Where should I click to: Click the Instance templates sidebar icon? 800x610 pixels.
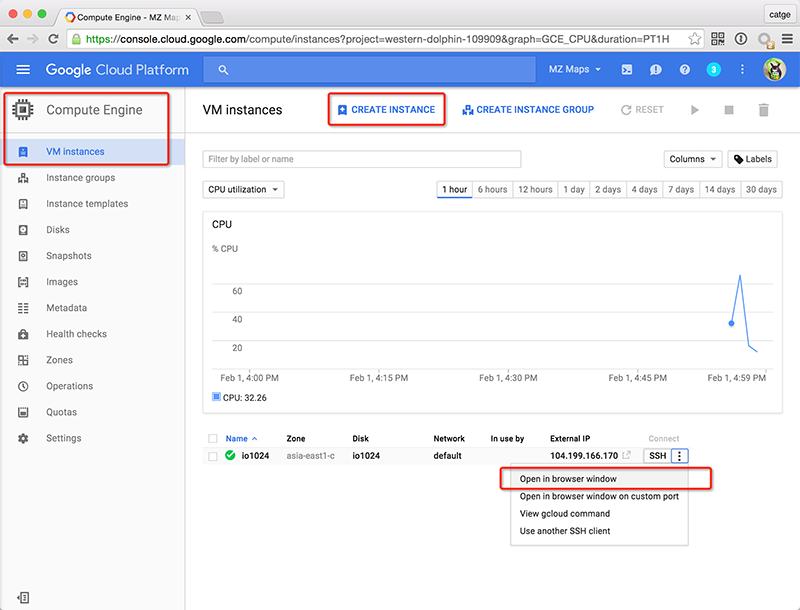(23, 204)
